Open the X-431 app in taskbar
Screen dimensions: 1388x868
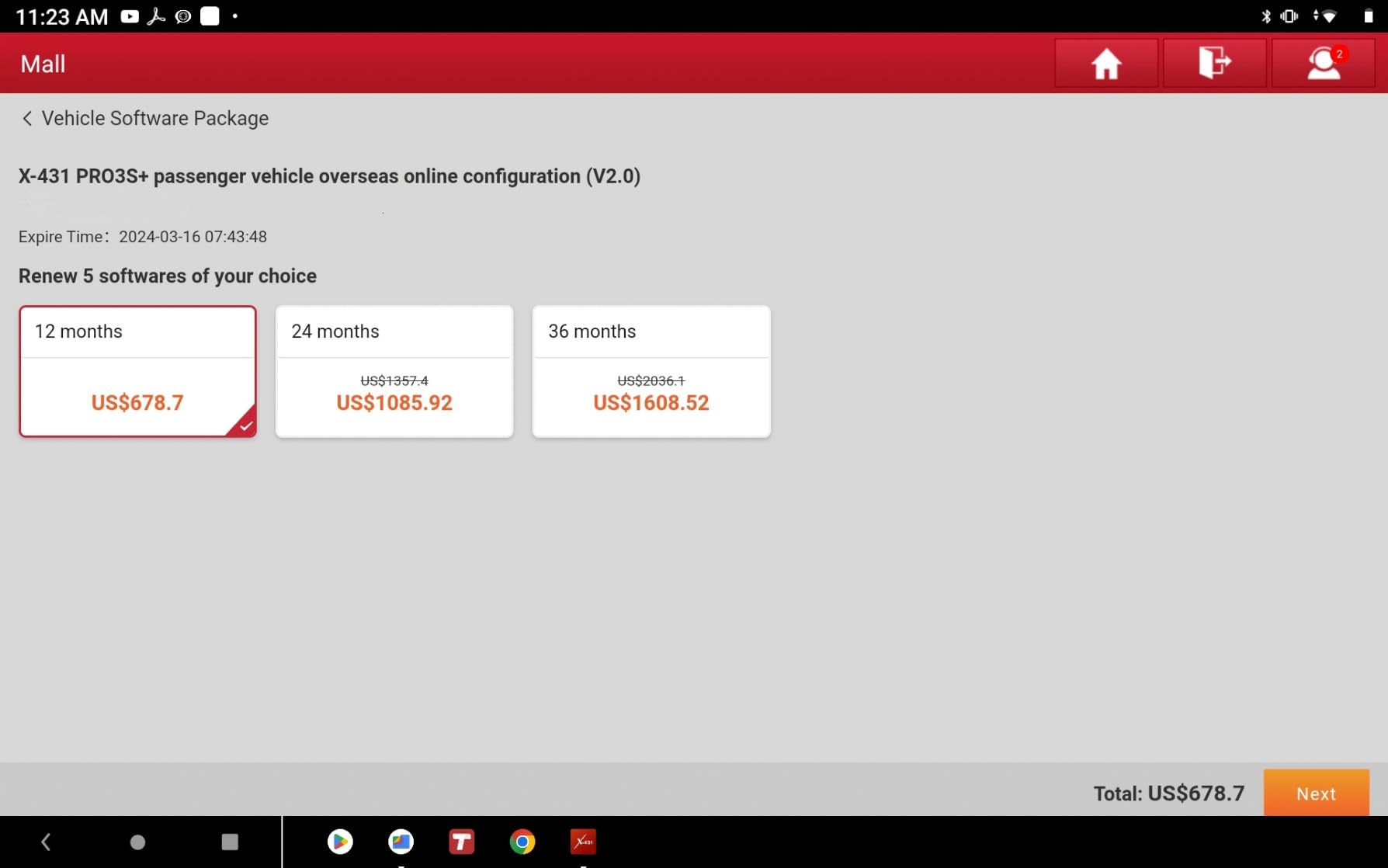(583, 842)
